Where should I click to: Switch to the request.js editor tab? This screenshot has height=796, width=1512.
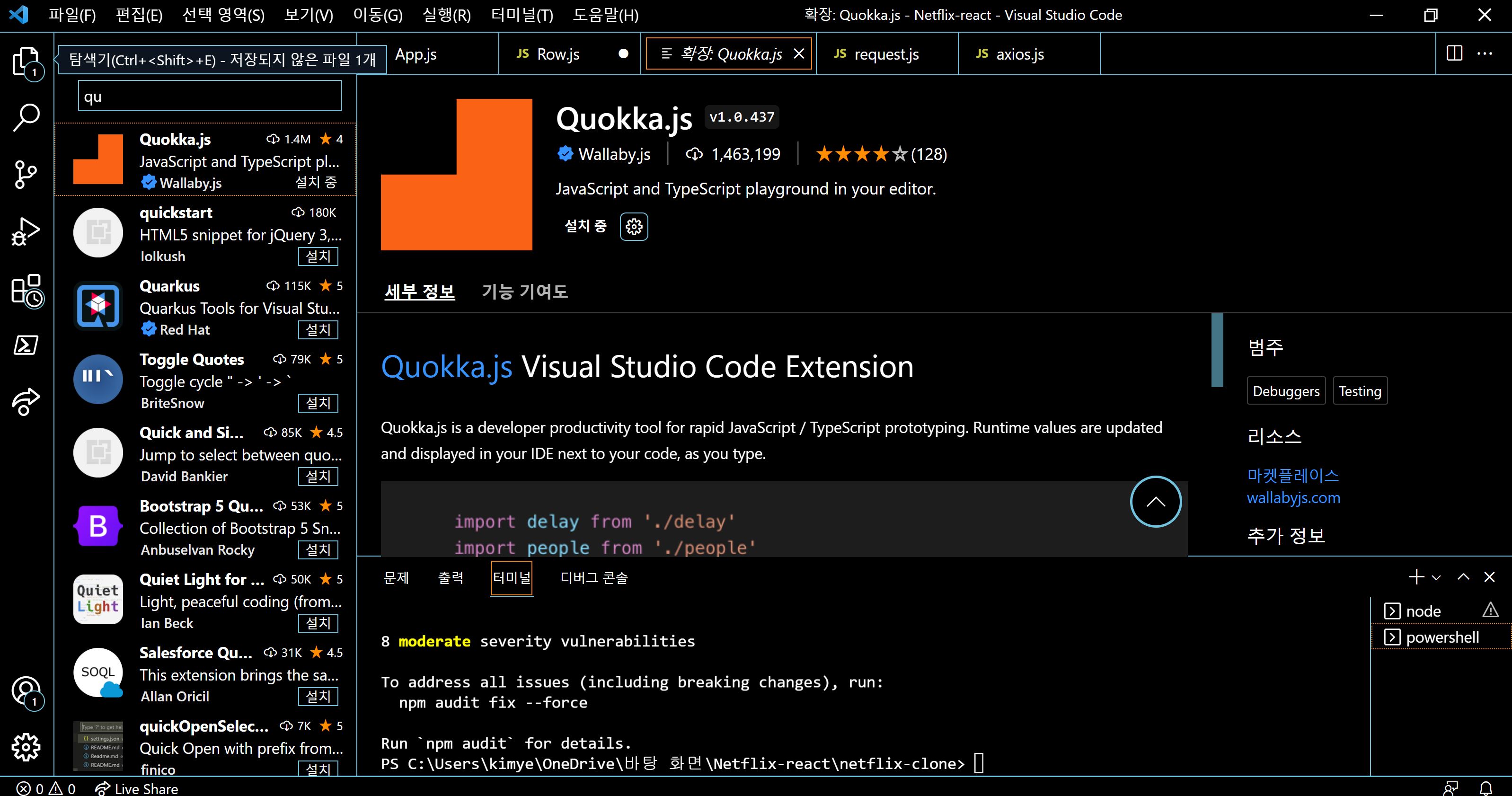(887, 54)
